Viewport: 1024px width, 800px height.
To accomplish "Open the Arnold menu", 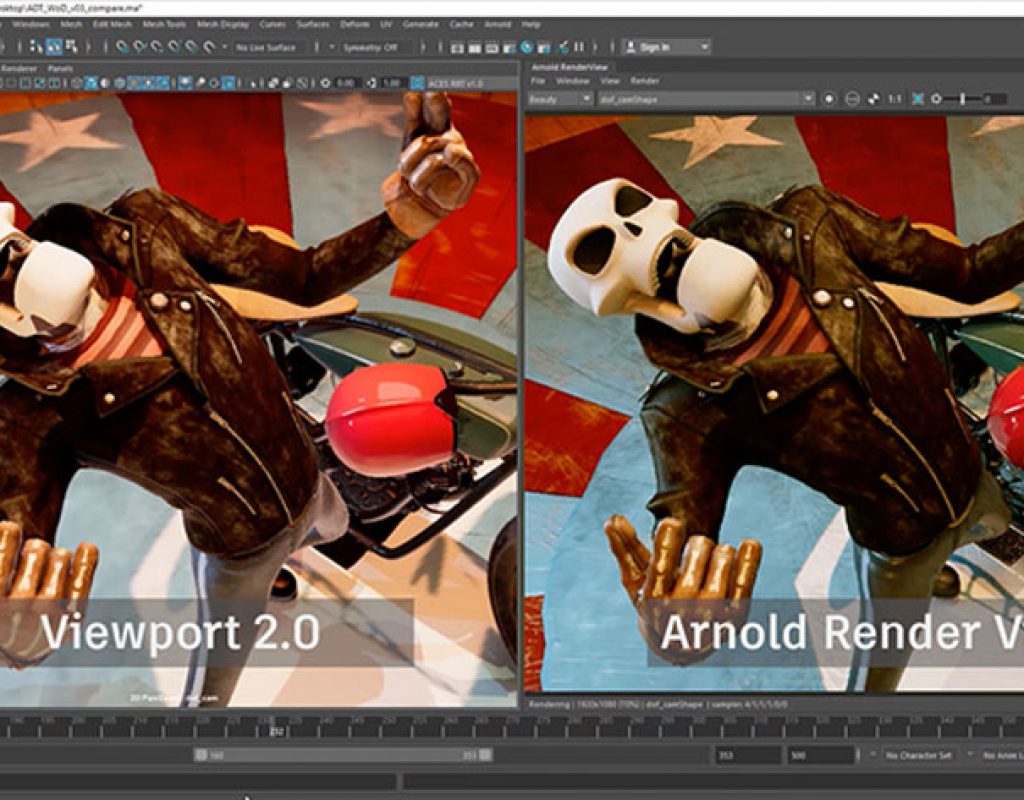I will (x=498, y=24).
